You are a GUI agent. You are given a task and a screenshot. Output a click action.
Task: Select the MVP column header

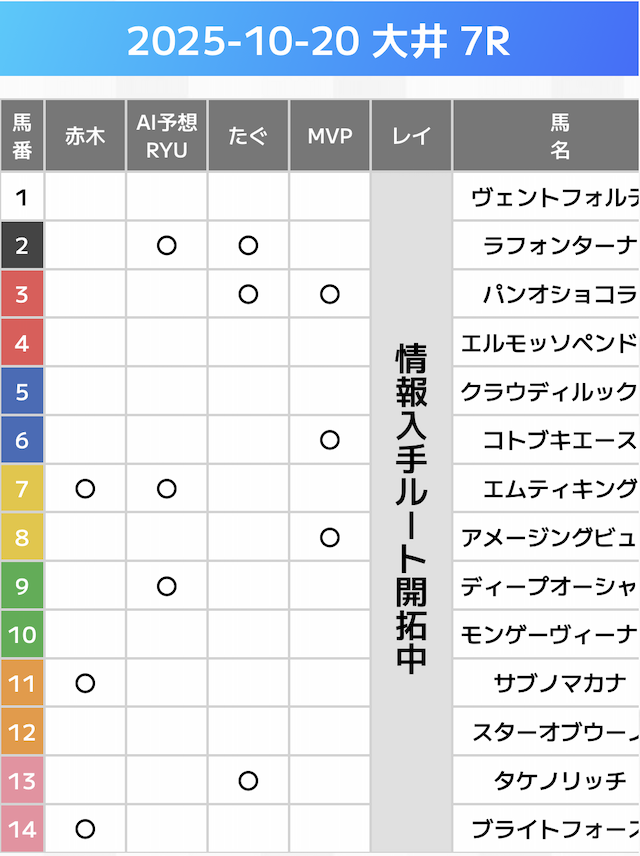pyautogui.click(x=330, y=136)
